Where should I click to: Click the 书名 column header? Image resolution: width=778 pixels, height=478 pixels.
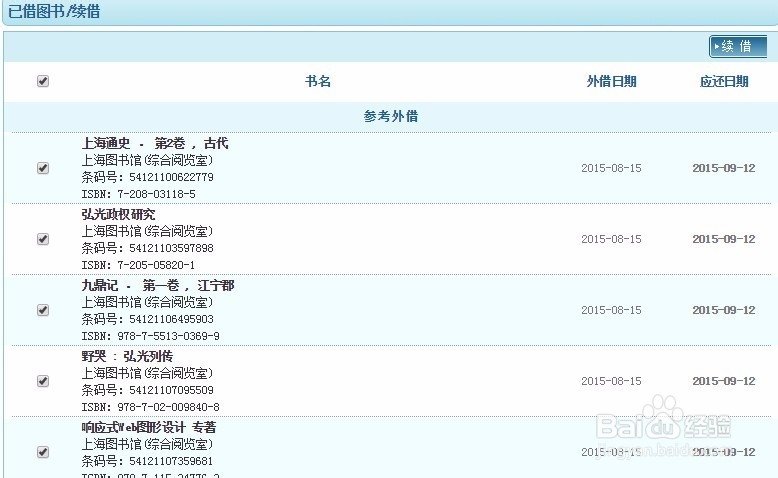(x=318, y=81)
